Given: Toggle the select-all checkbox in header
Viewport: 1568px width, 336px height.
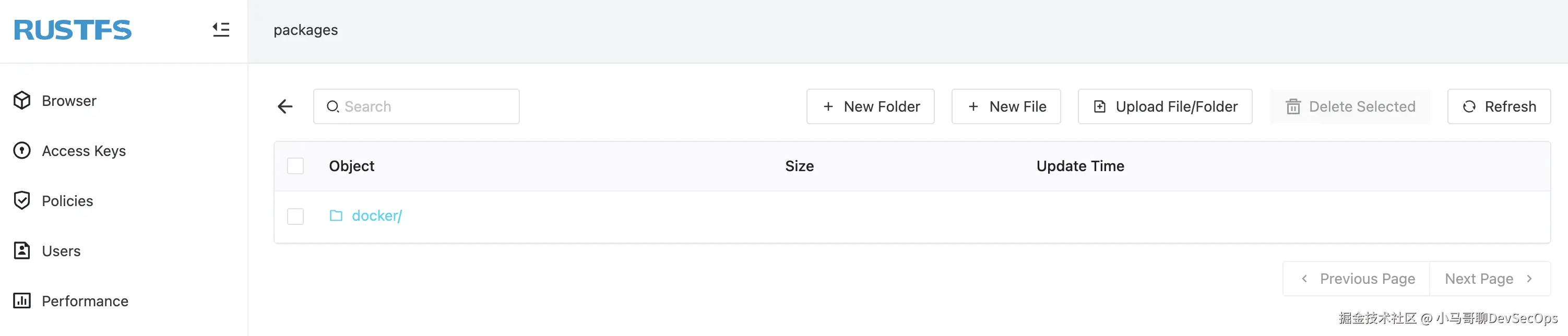Looking at the screenshot, I should click(x=295, y=166).
